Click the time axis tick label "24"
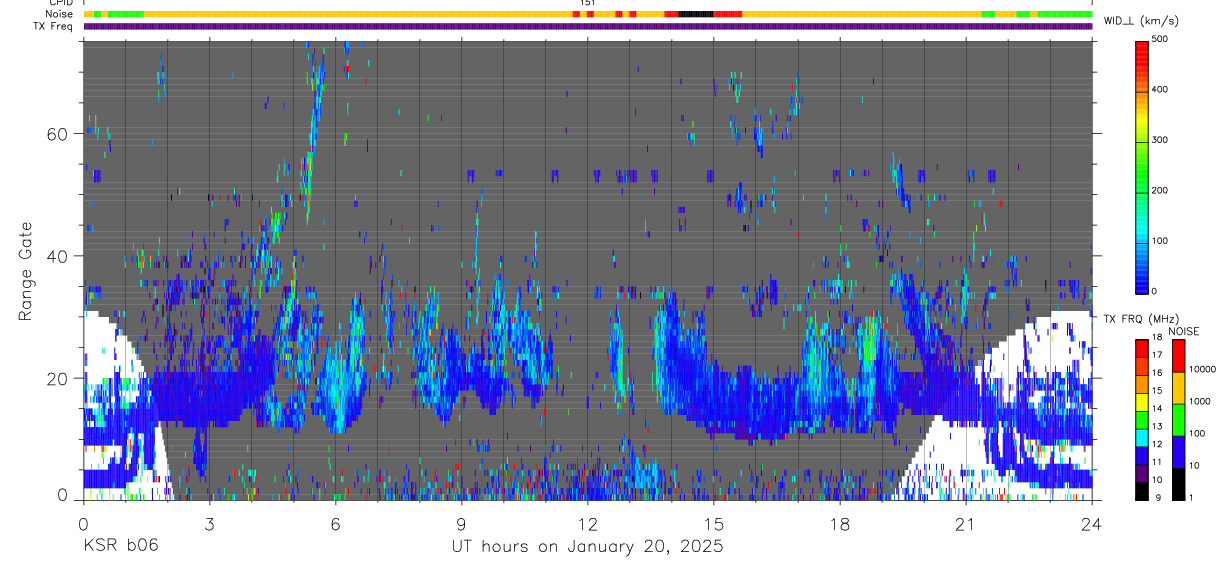Image resolution: width=1228 pixels, height=567 pixels. 1091,523
